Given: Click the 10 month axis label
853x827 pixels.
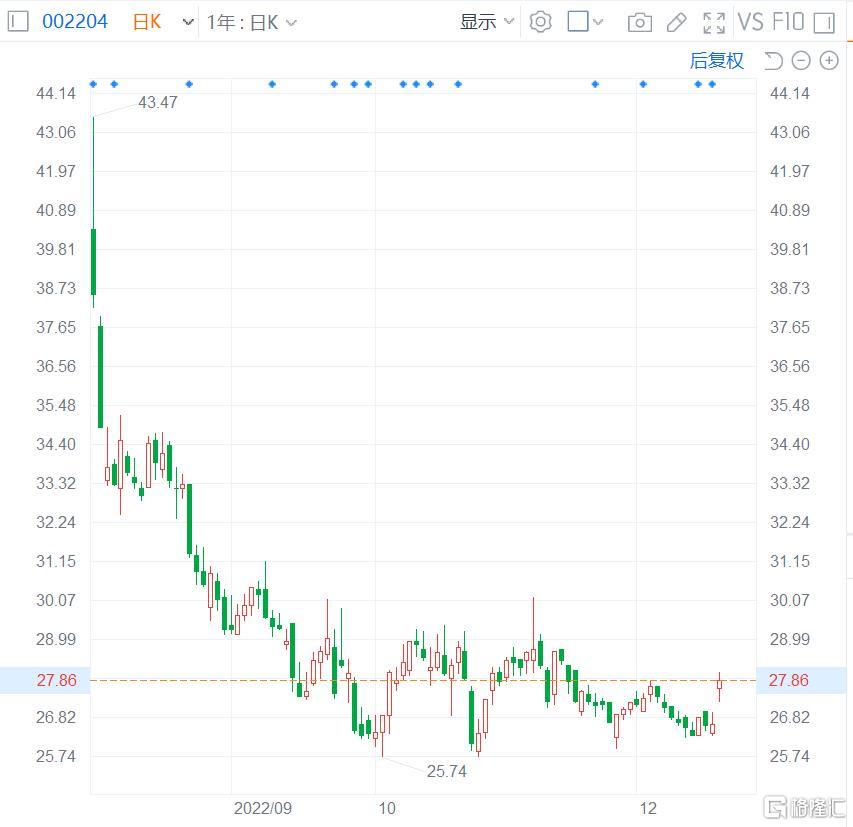Looking at the screenshot, I should click(387, 809).
